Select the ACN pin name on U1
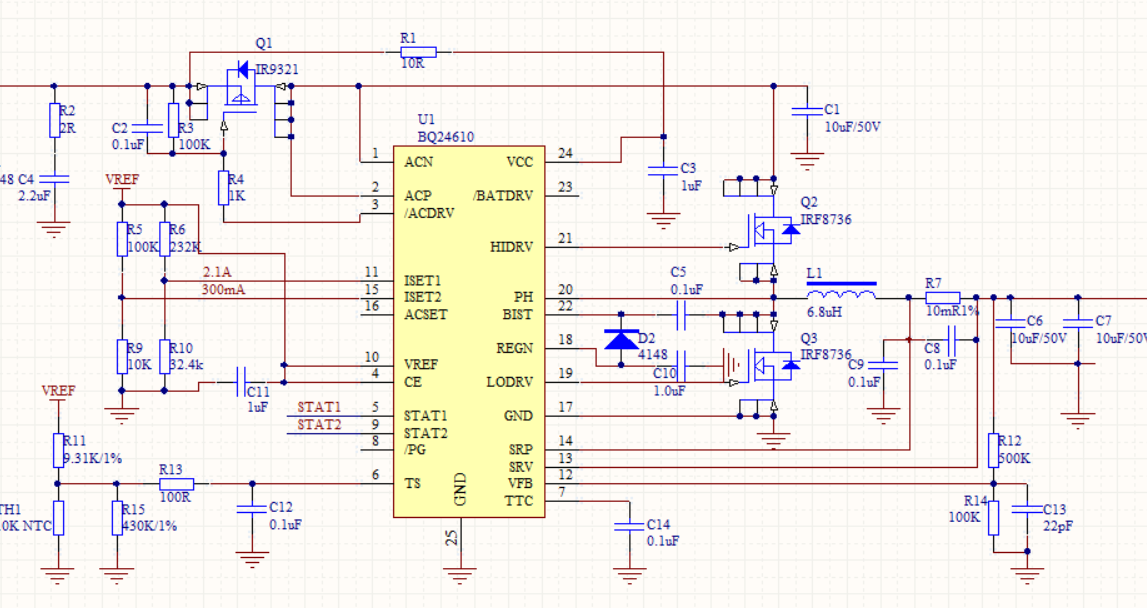Image resolution: width=1147 pixels, height=608 pixels. 418,162
